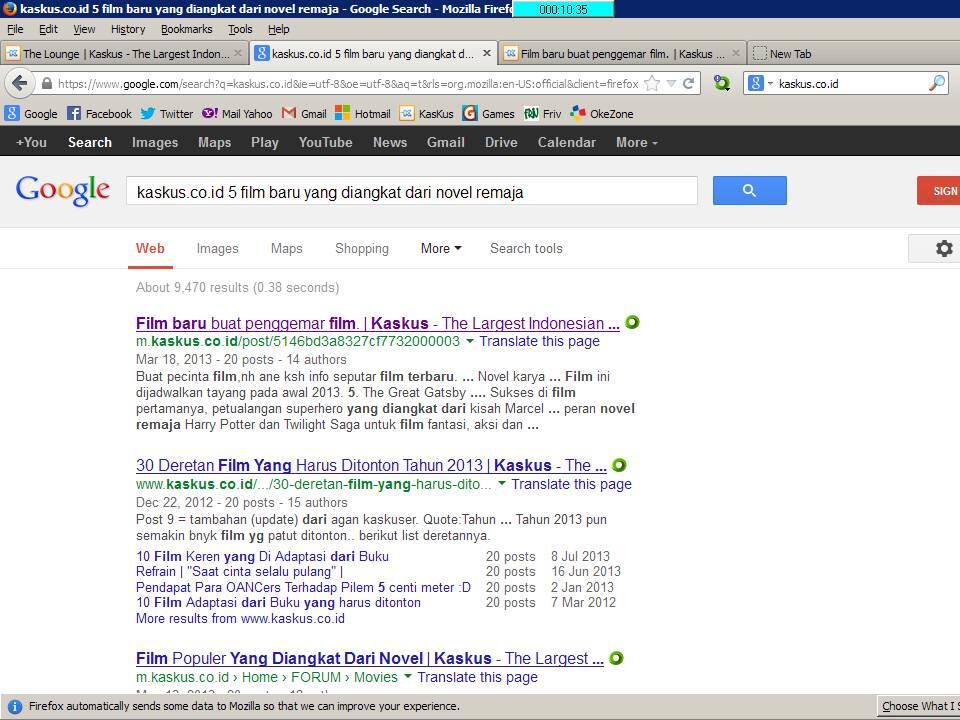
Task: Open the More dropdown beside Shopping
Action: coord(440,248)
